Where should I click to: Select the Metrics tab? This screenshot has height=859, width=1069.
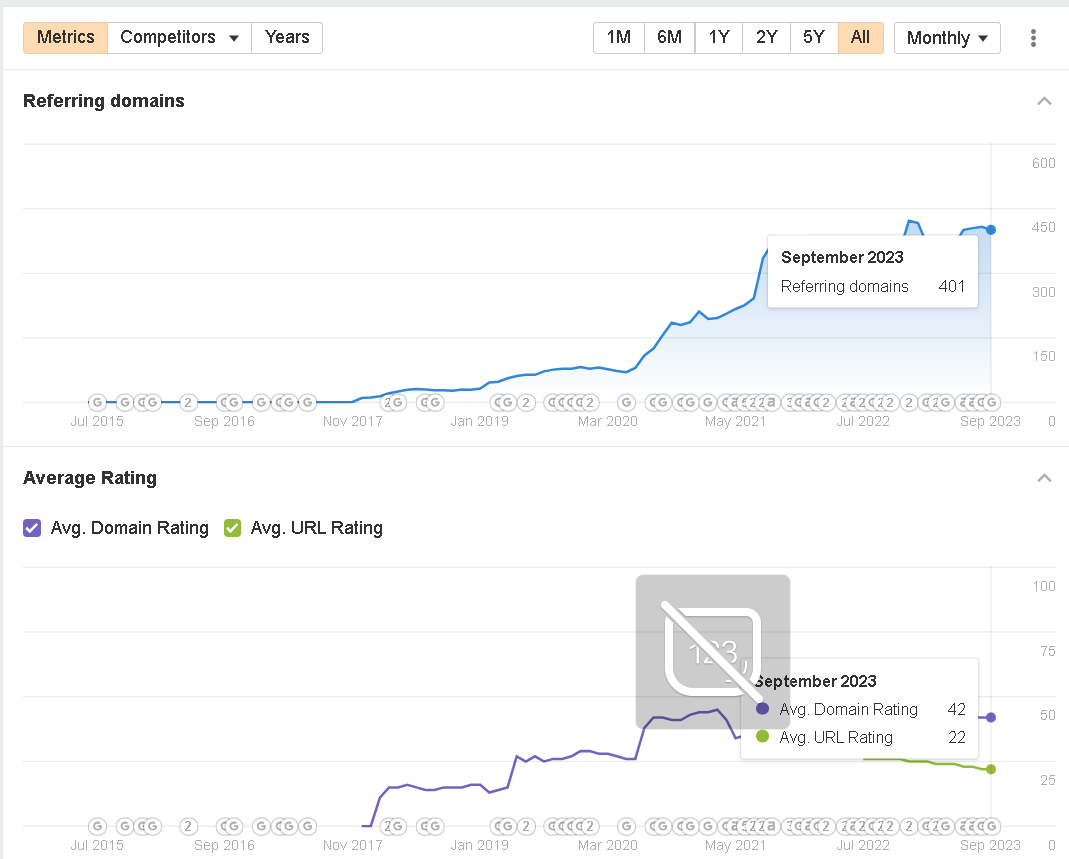pos(65,37)
